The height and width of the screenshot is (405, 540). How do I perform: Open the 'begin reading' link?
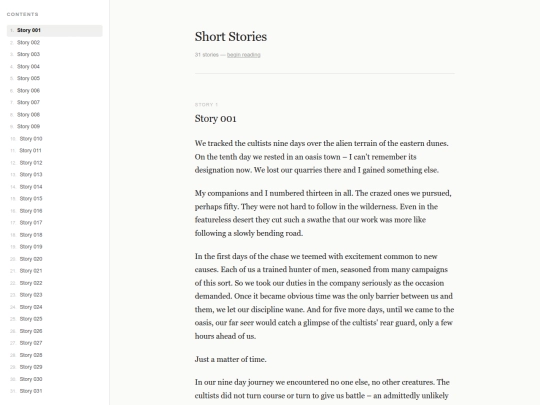243,55
